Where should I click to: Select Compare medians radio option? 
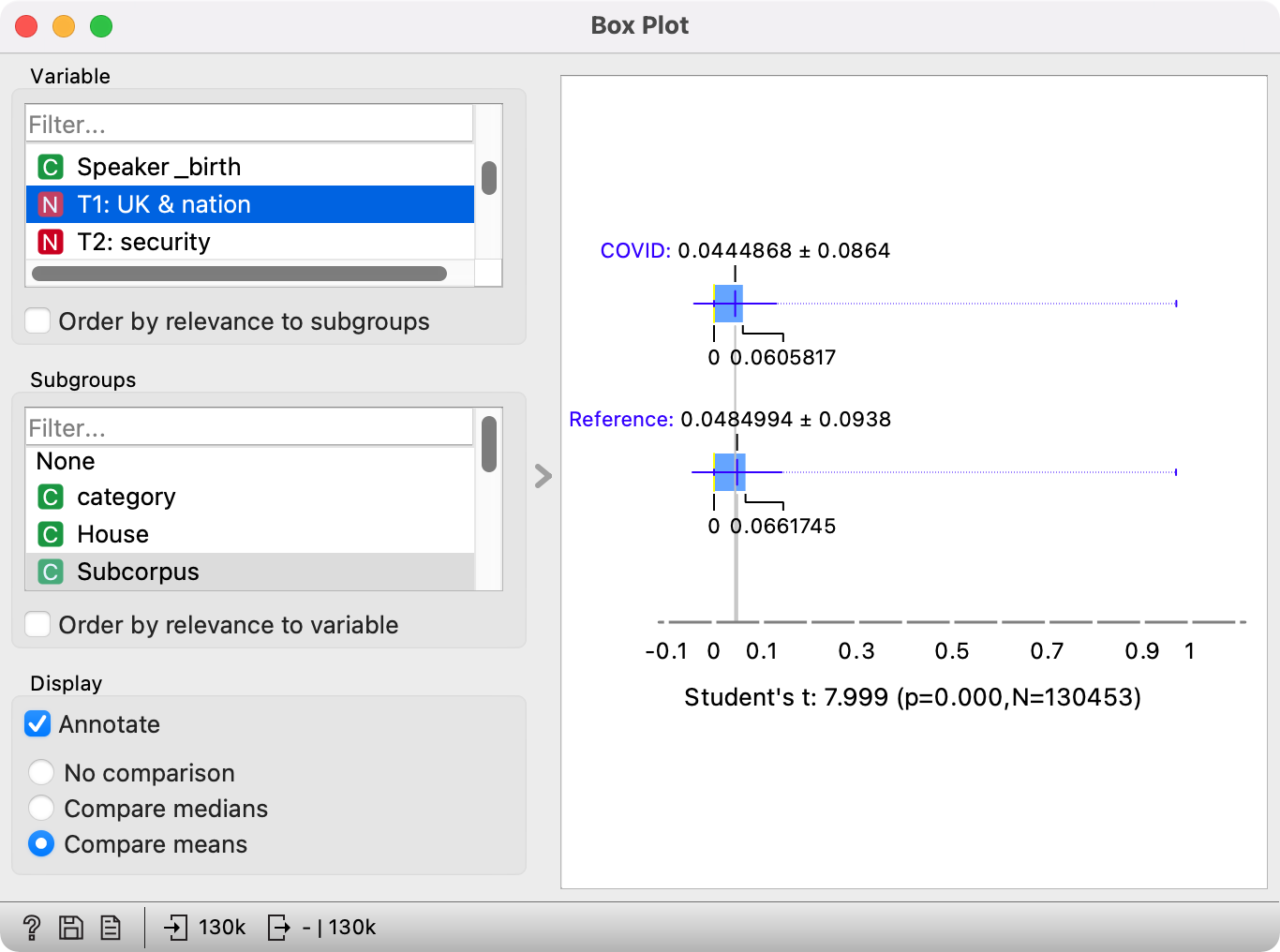point(41,809)
